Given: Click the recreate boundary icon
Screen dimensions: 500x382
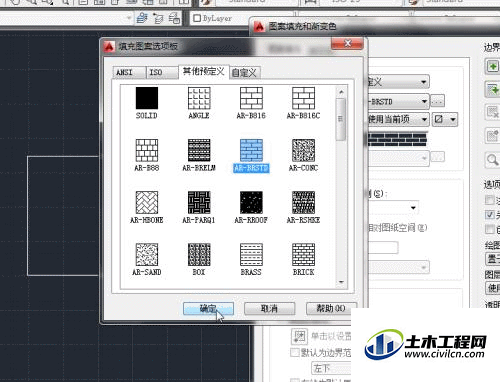Looking at the screenshot, I should tap(492, 136).
